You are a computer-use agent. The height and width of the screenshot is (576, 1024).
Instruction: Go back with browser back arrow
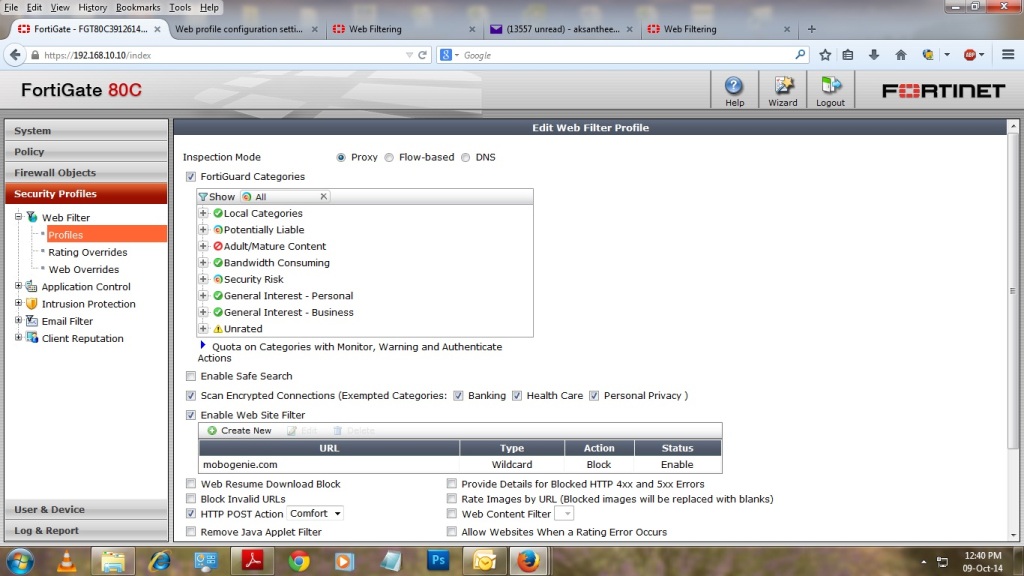[15, 55]
